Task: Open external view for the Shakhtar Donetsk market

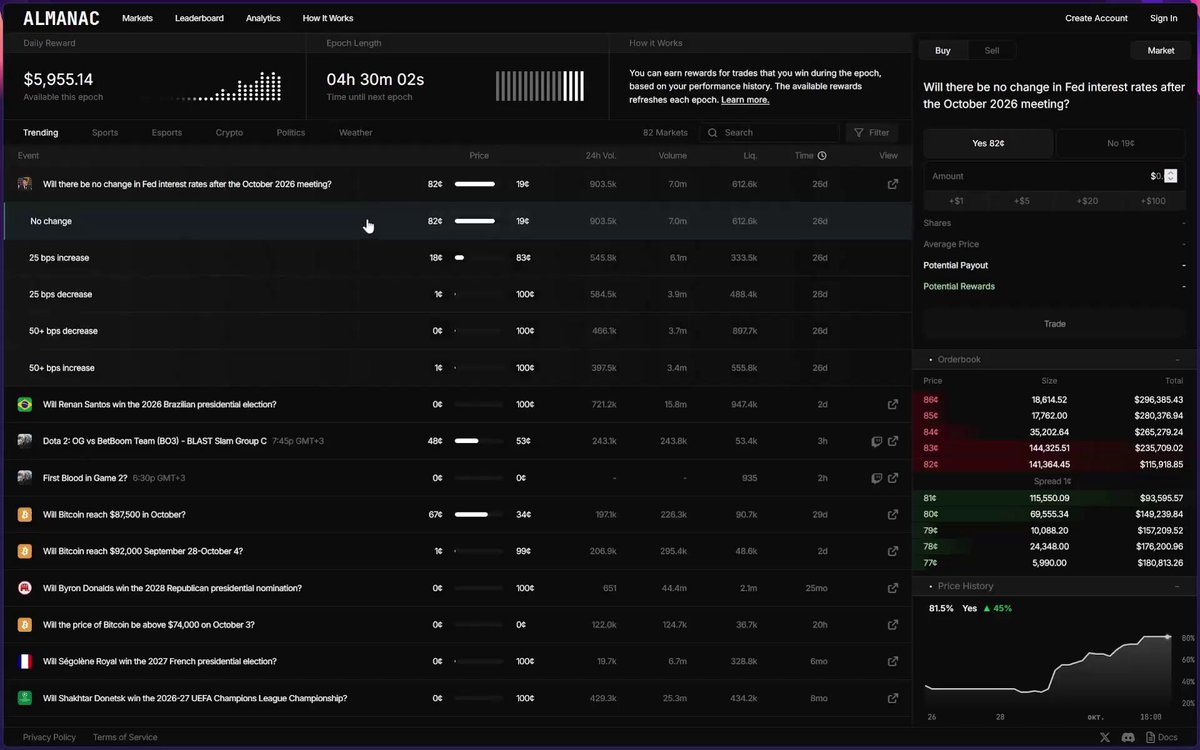Action: (x=893, y=698)
